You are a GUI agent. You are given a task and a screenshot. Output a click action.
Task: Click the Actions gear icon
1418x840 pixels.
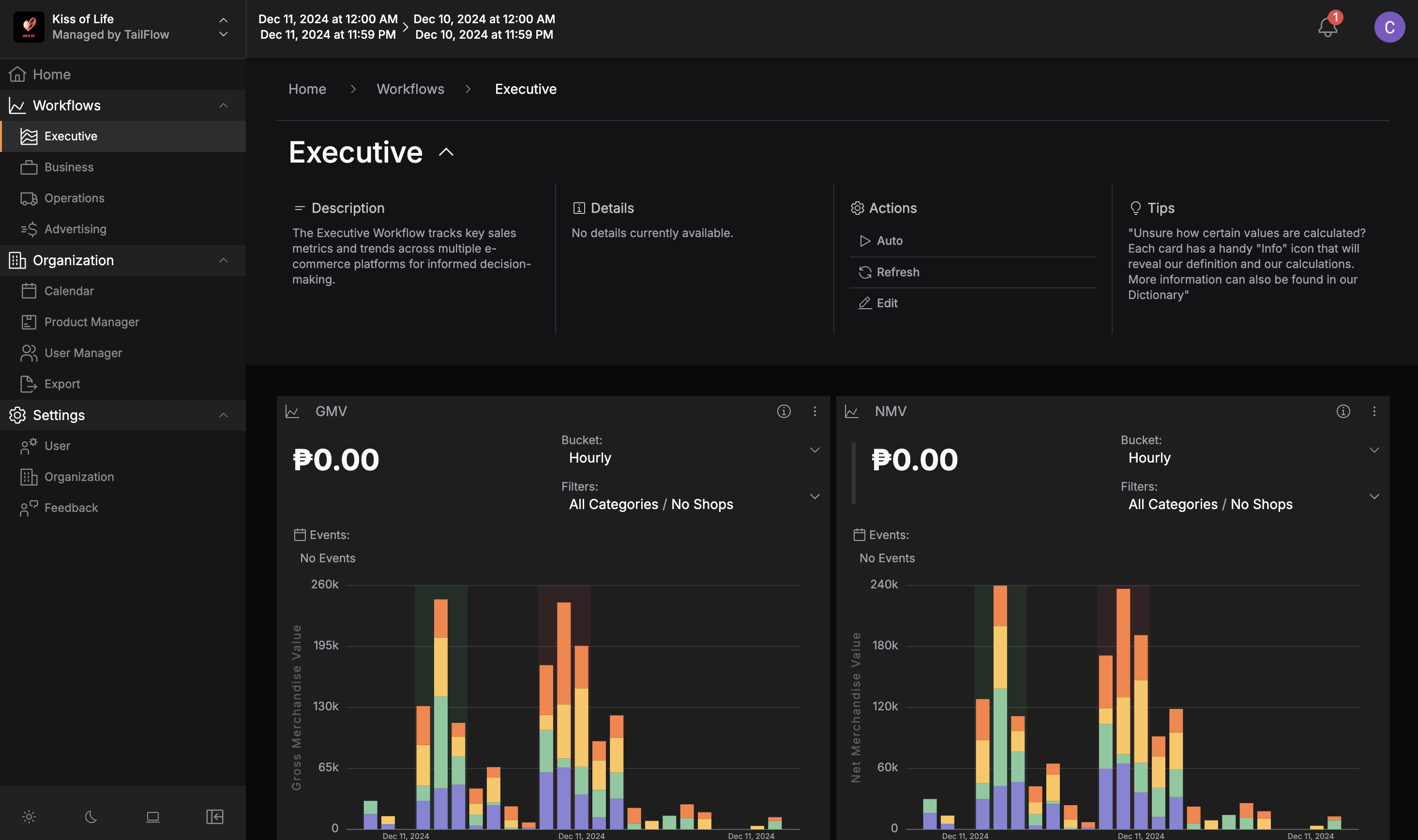(x=857, y=208)
